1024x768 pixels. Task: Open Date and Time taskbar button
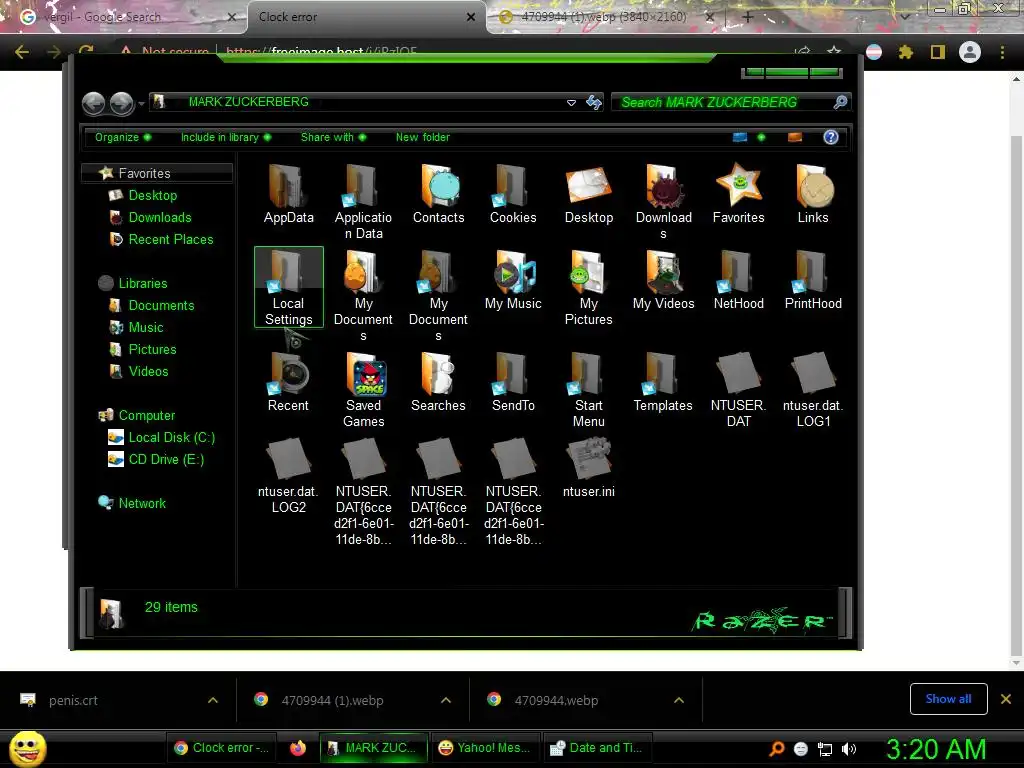pyautogui.click(x=597, y=748)
